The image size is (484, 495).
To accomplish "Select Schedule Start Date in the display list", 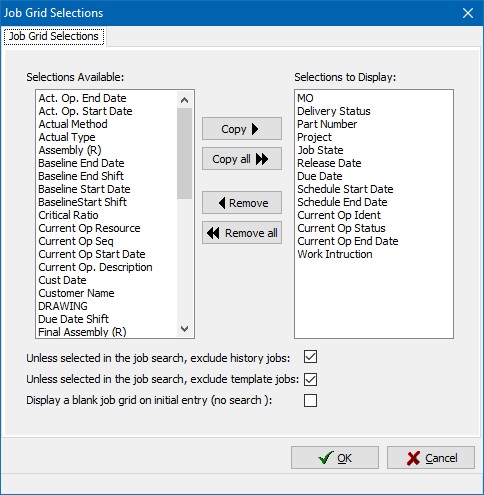I will [345, 189].
